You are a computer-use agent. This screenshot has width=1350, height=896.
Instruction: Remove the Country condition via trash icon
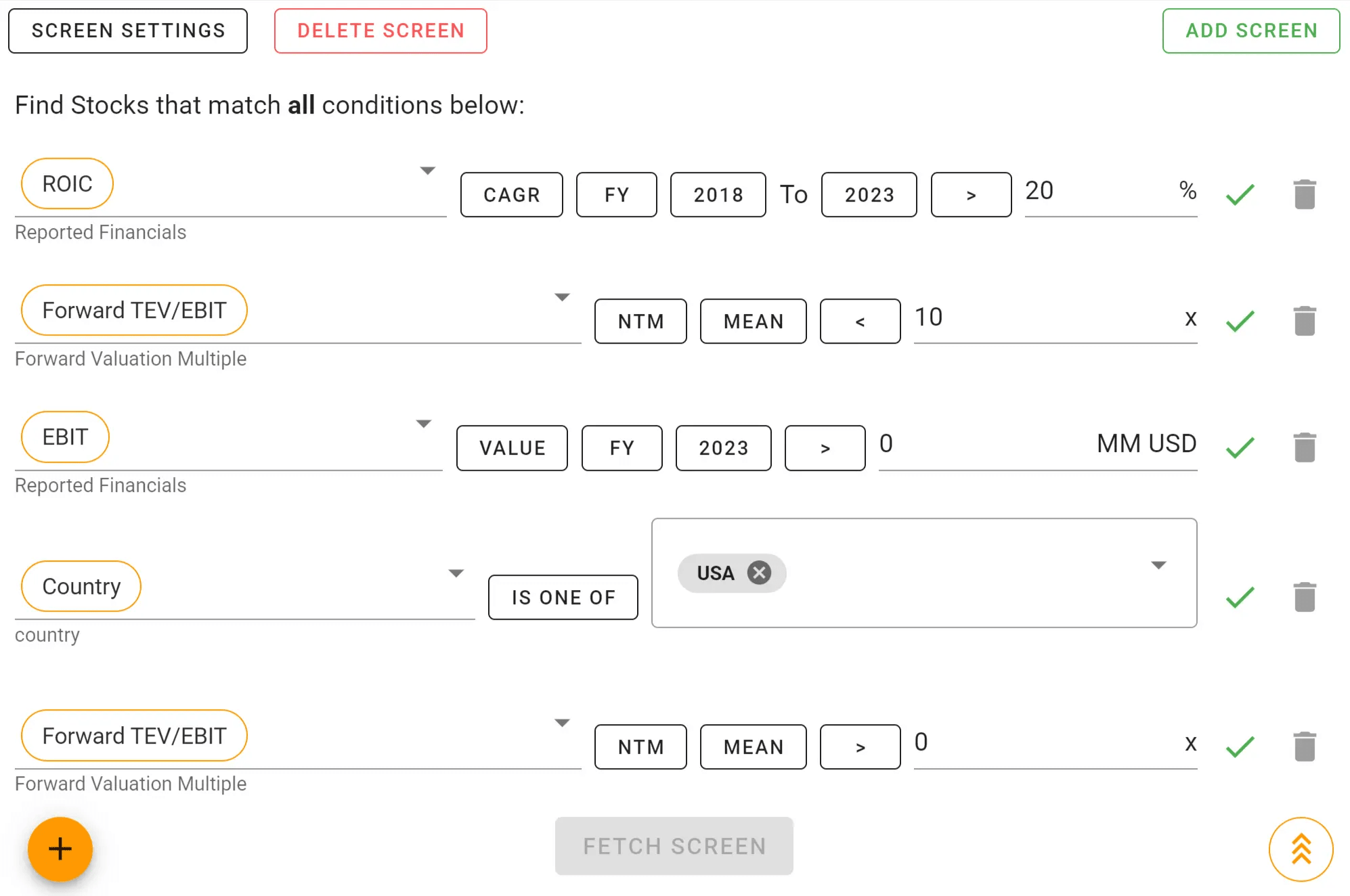tap(1304, 597)
